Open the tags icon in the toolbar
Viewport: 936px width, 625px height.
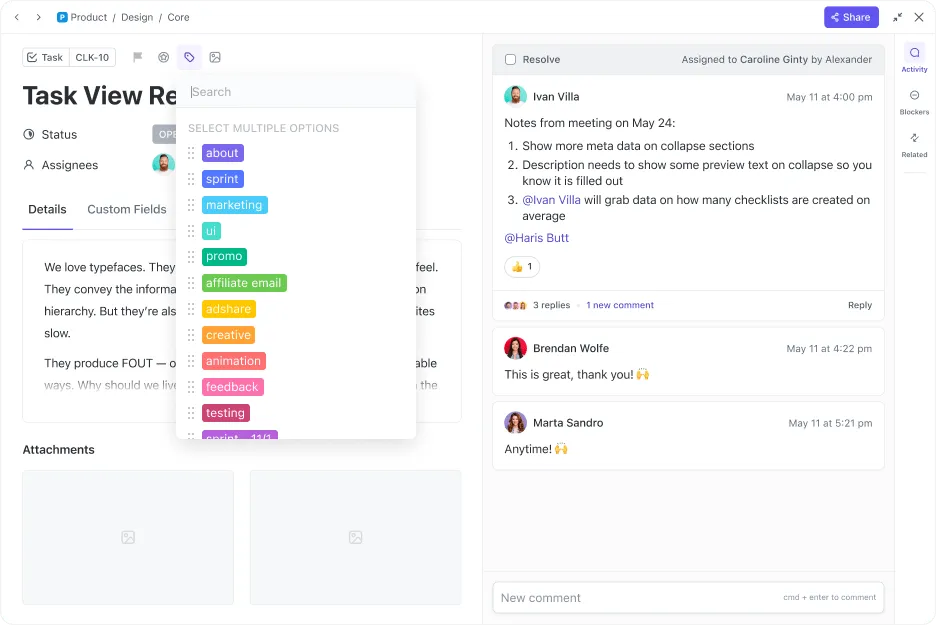click(x=189, y=57)
